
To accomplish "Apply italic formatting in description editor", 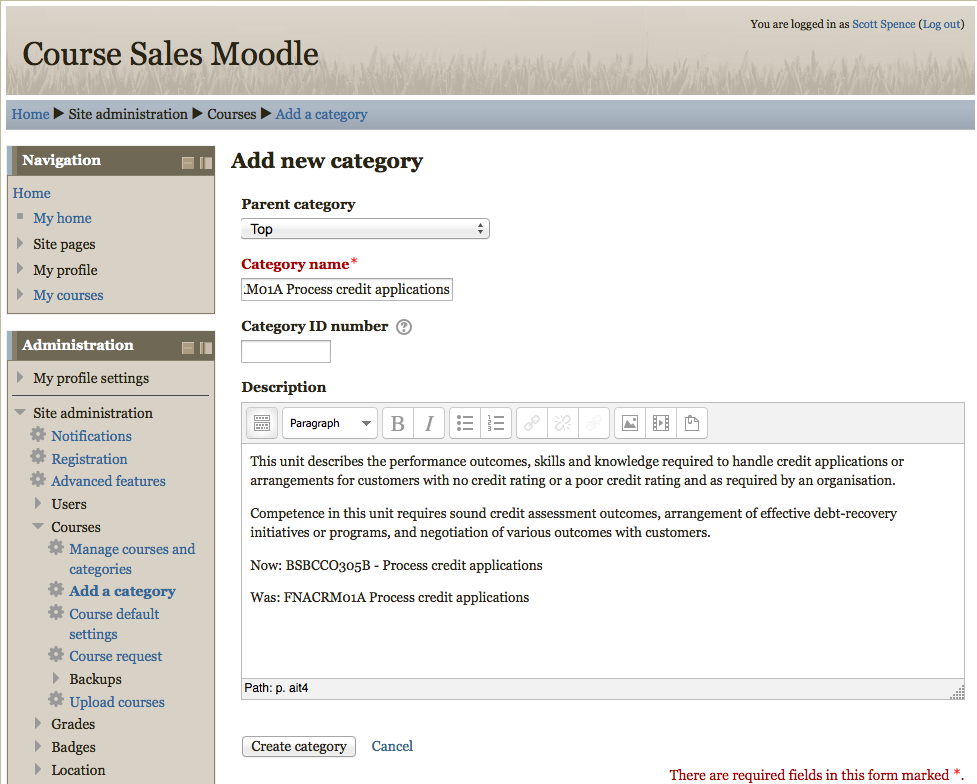I will 429,423.
